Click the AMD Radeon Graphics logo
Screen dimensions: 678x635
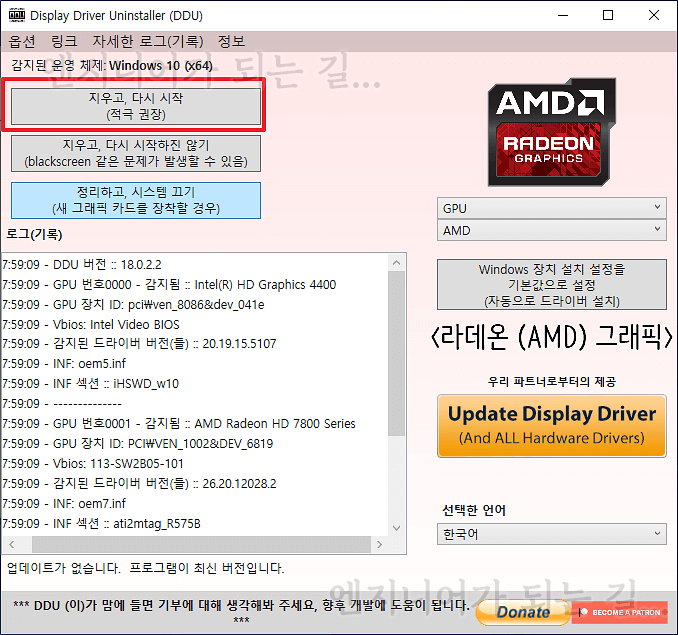(552, 132)
